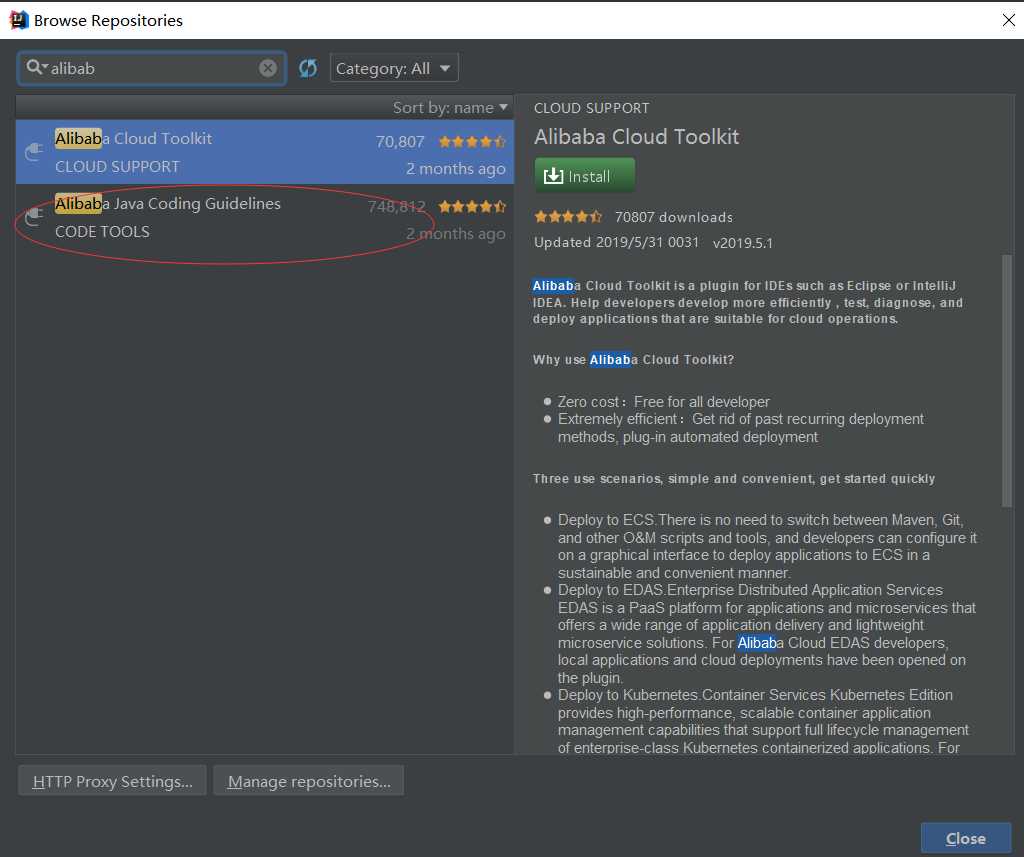Image resolution: width=1024 pixels, height=857 pixels.
Task: Click the 748,812 downloads count in list
Action: [396, 207]
